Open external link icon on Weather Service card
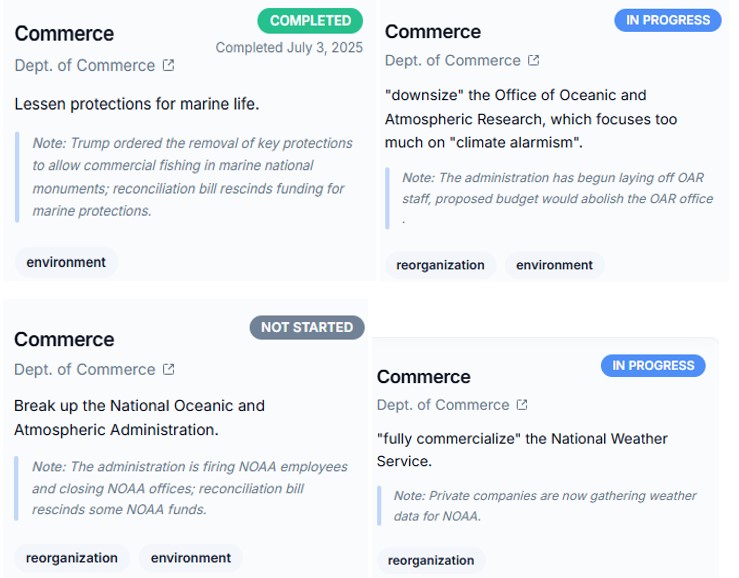Image resolution: width=739 pixels, height=578 pixels. 521,405
